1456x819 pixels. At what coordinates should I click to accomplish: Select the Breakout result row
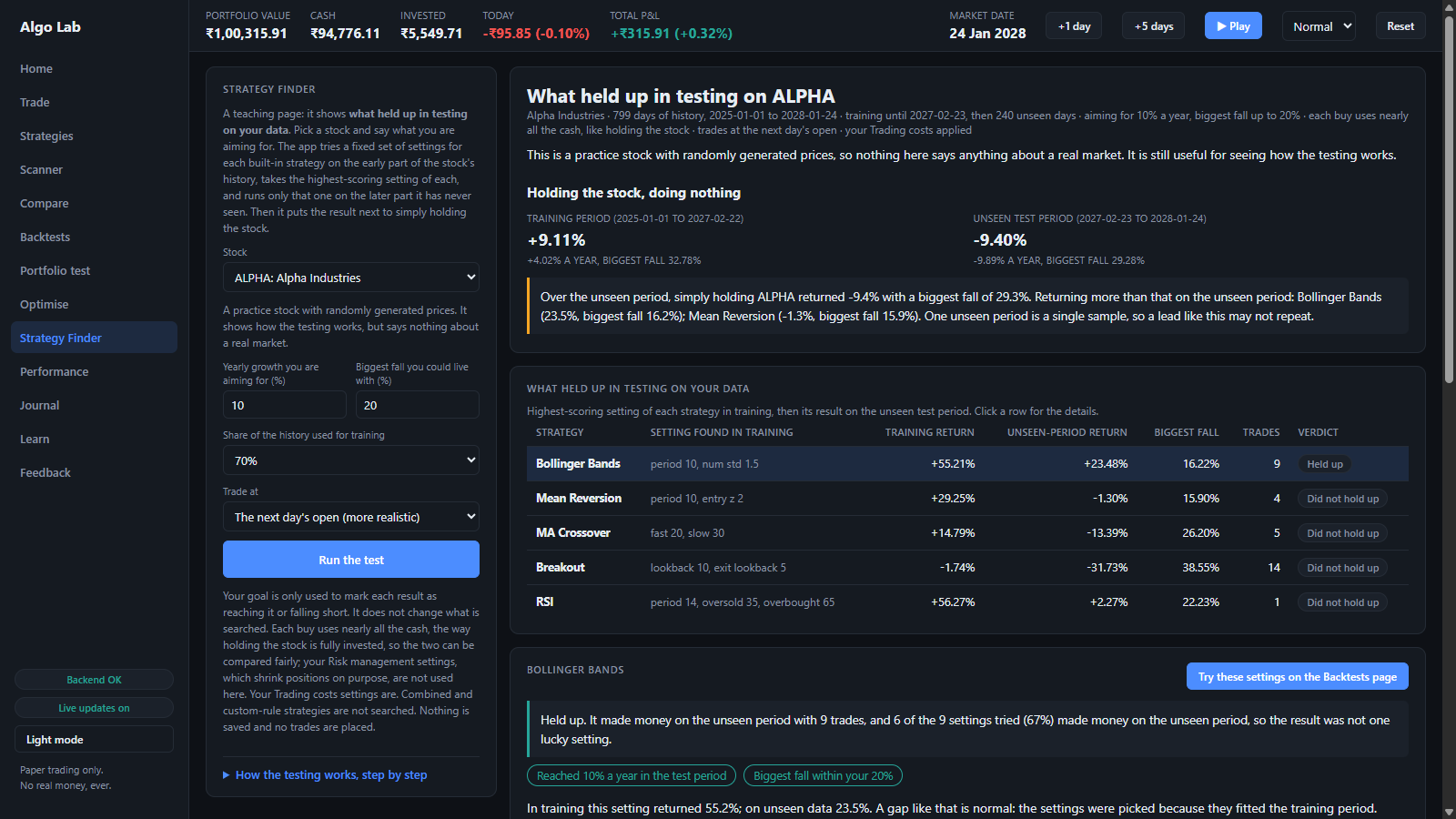(x=967, y=568)
